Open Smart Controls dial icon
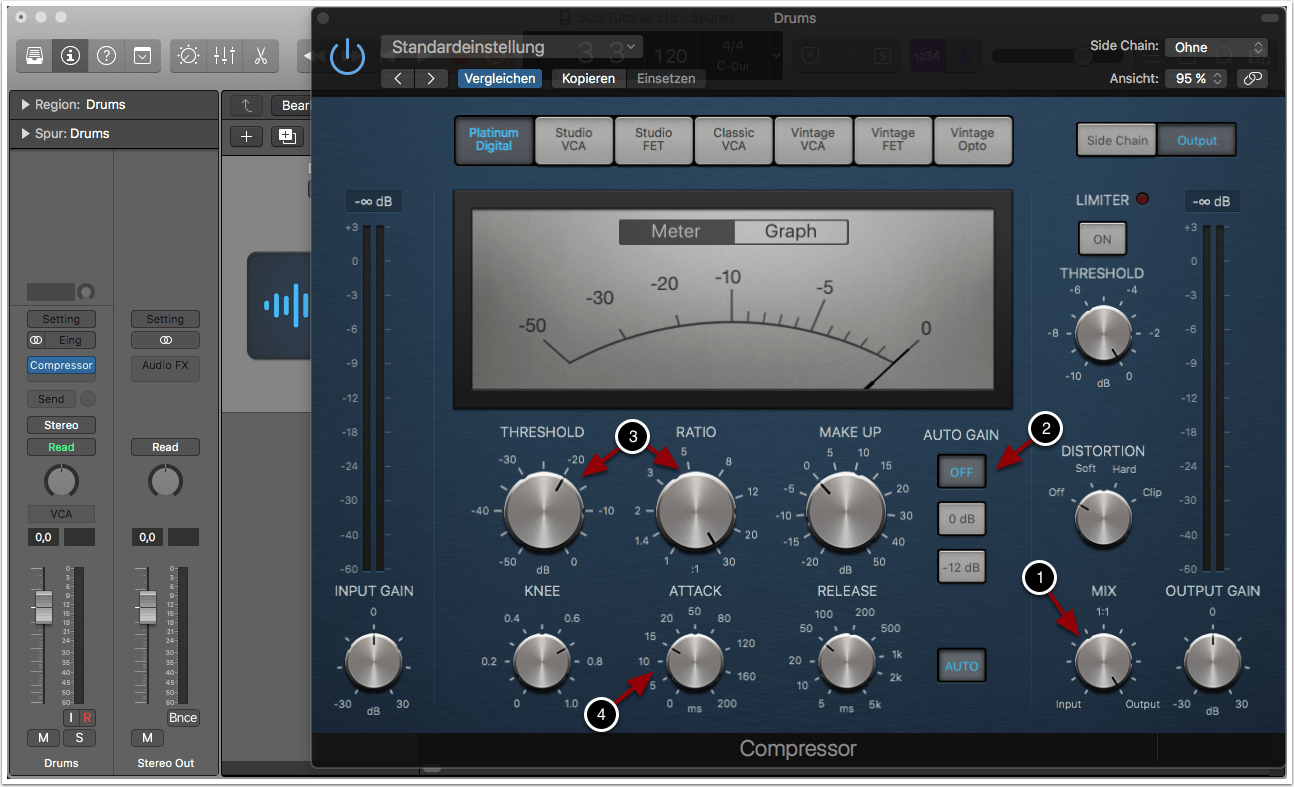 (188, 56)
